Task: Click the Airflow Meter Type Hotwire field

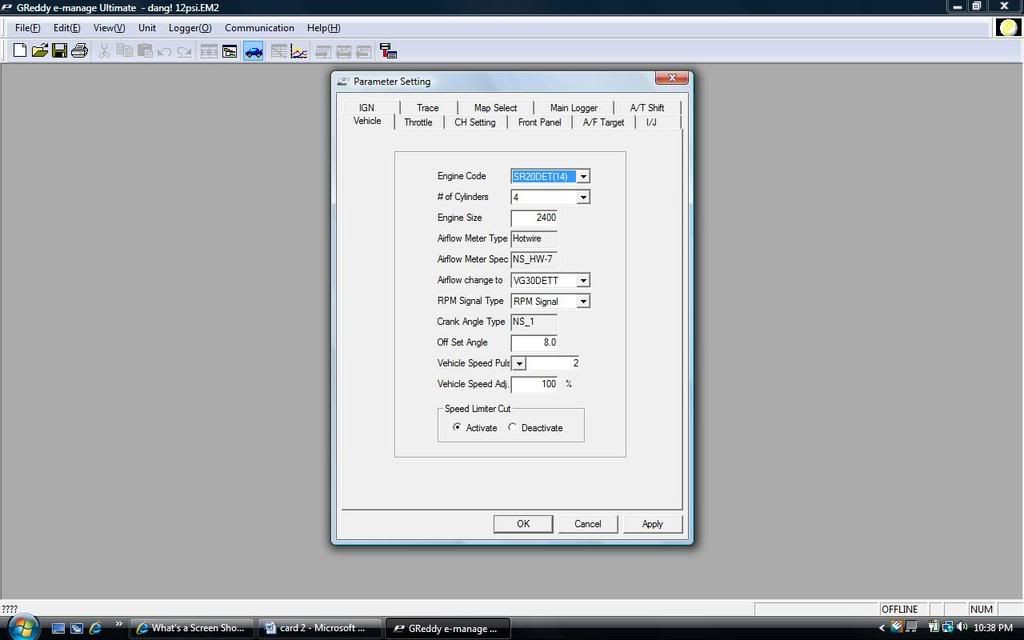Action: [x=534, y=239]
